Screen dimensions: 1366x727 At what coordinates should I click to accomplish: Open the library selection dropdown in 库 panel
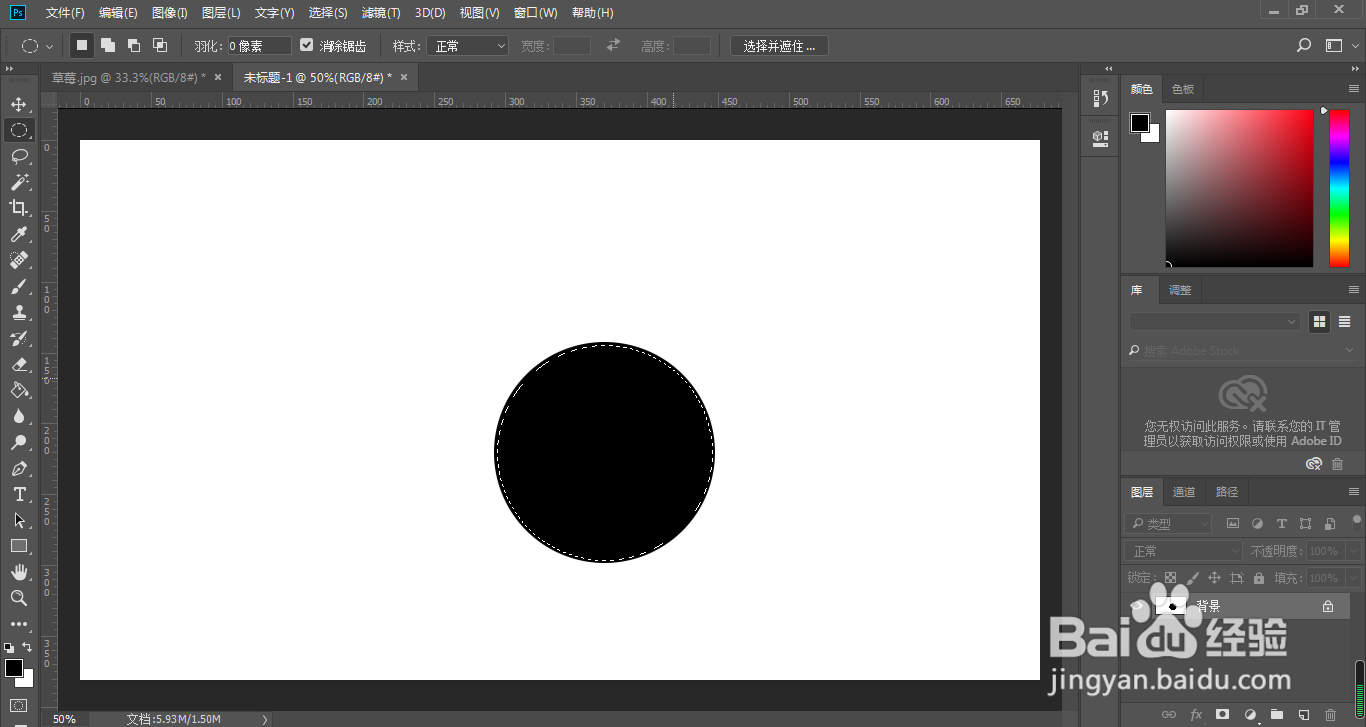pos(1215,322)
